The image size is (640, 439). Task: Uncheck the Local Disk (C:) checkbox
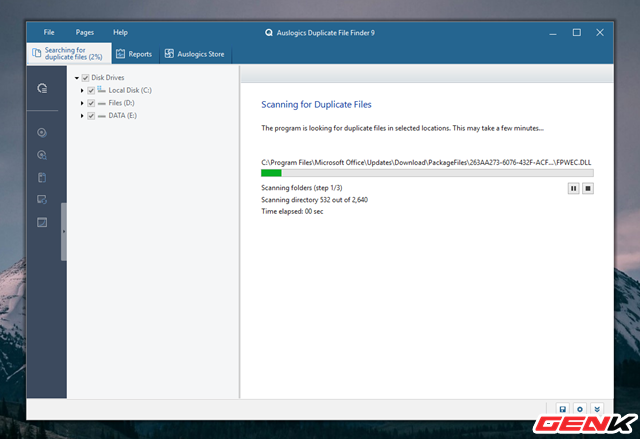point(91,90)
